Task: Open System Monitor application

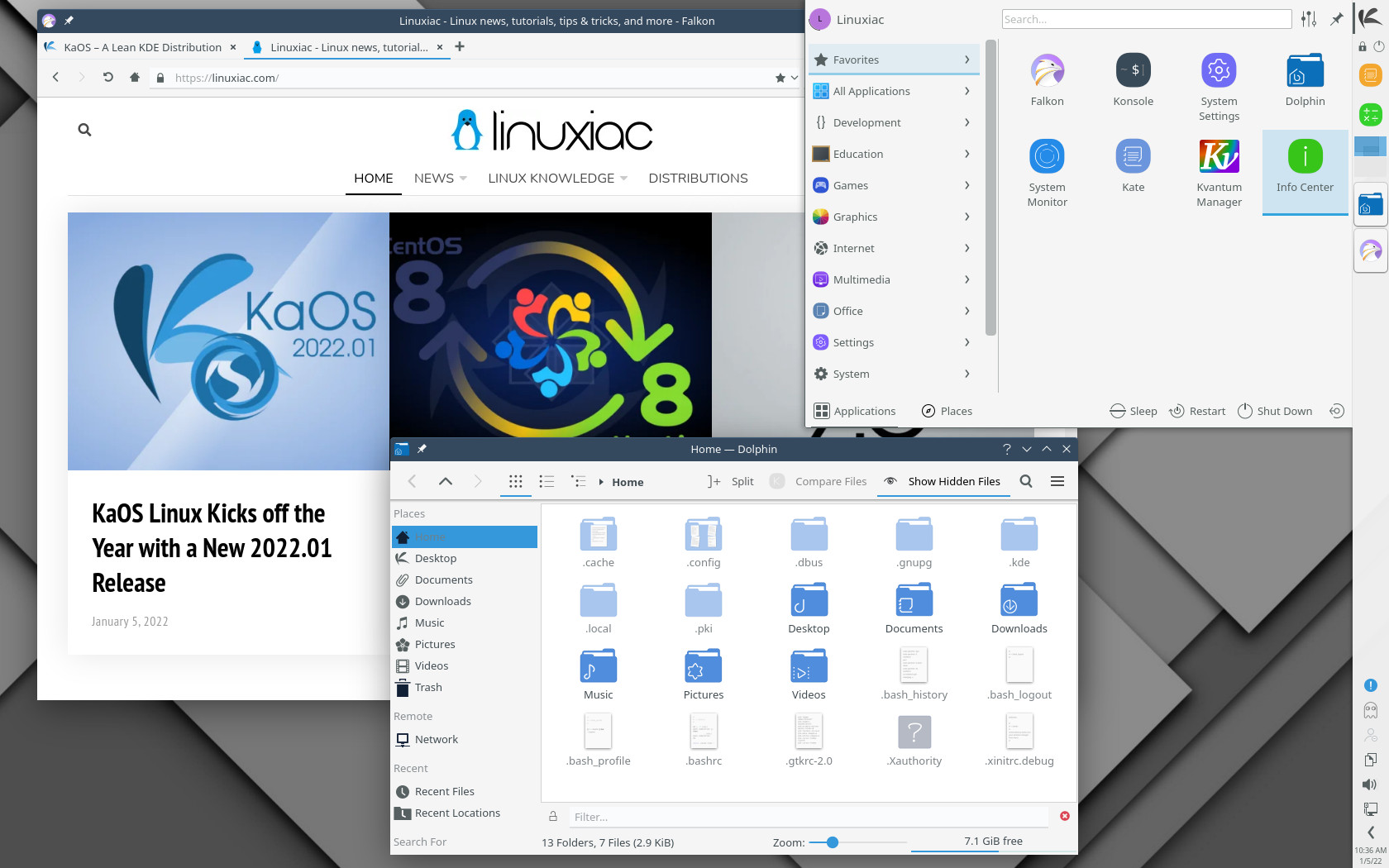Action: [1047, 172]
